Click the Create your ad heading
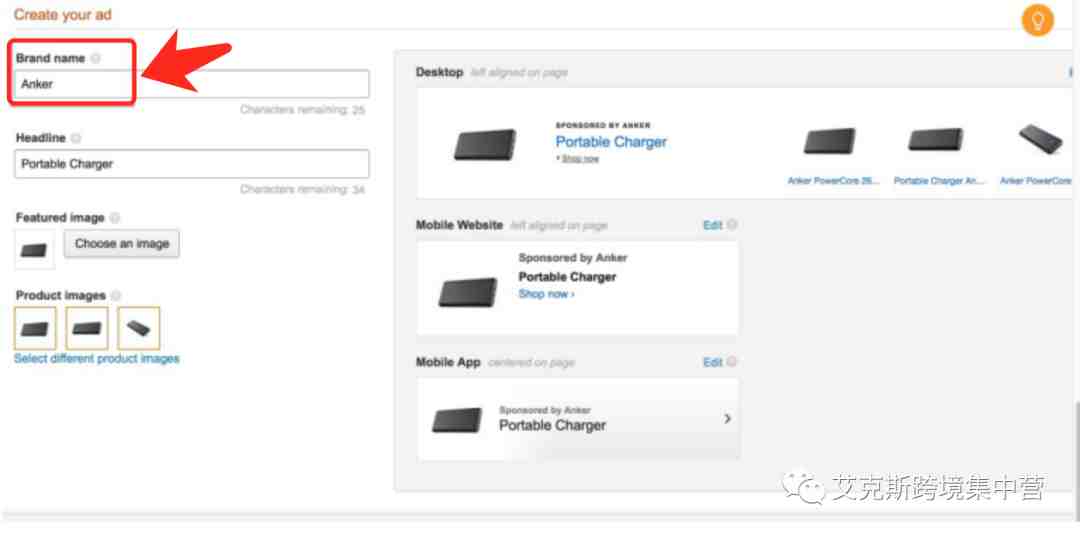Viewport: 1080px width, 536px height. point(63,14)
